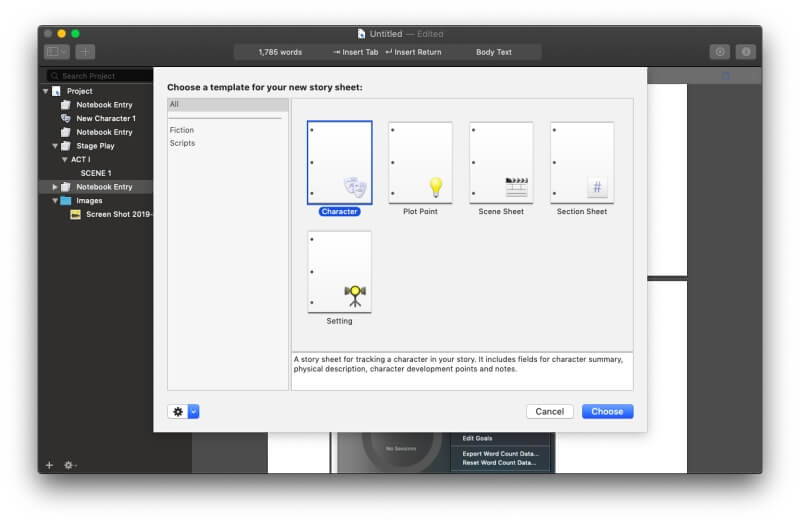Click the add button at sidebar bottom

pyautogui.click(x=49, y=465)
